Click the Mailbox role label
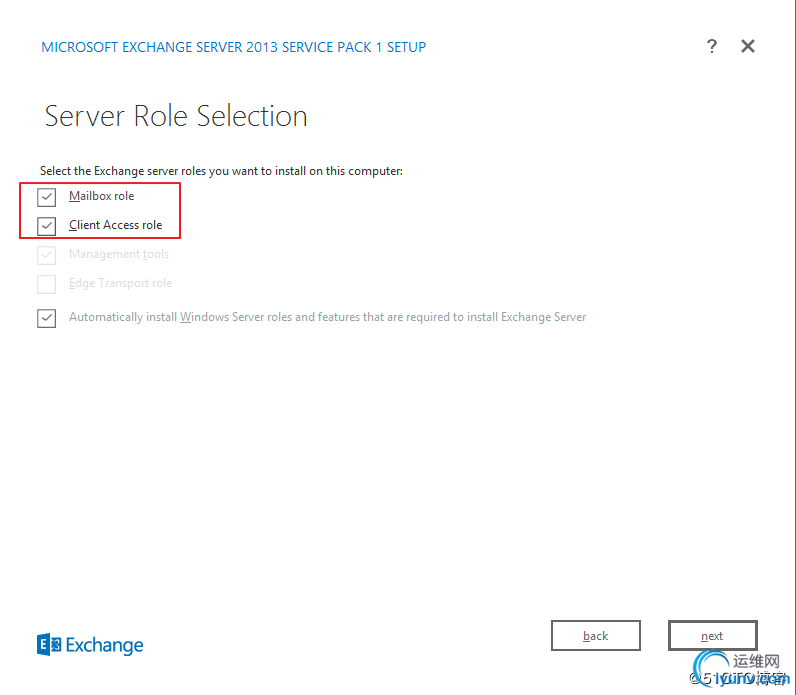 pyautogui.click(x=102, y=196)
